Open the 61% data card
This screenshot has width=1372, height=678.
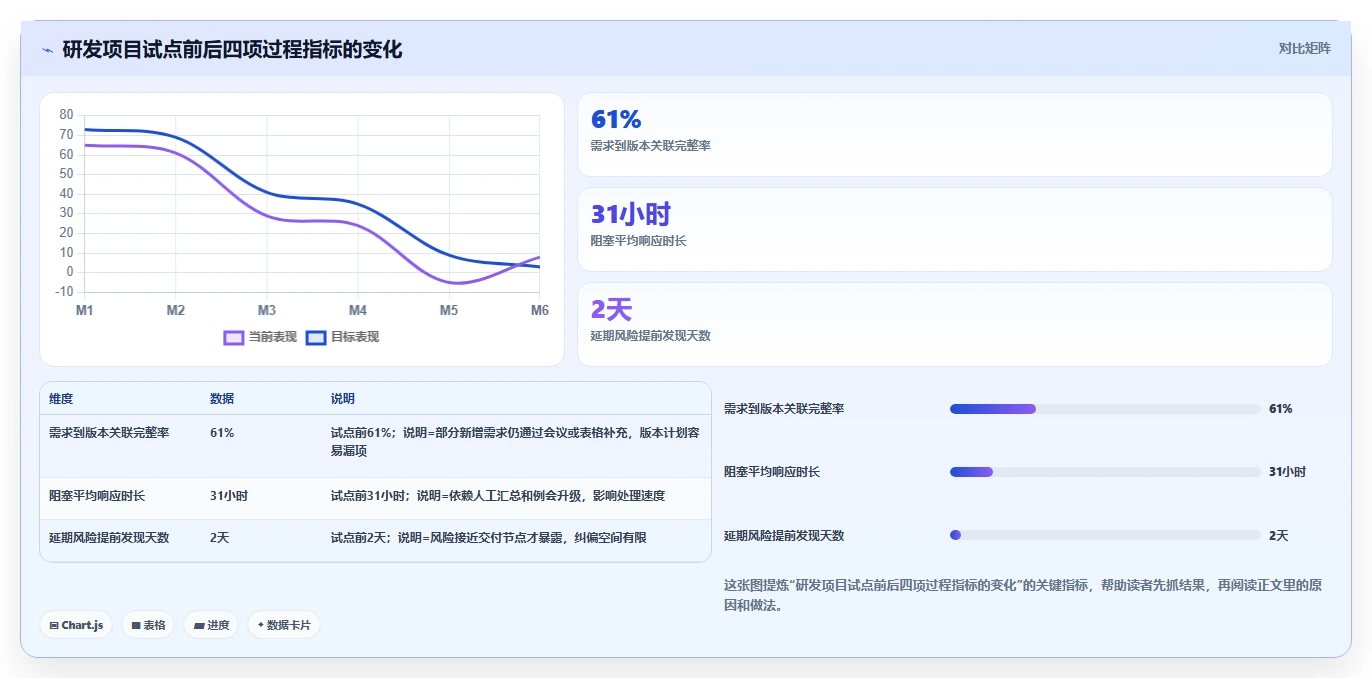[955, 135]
